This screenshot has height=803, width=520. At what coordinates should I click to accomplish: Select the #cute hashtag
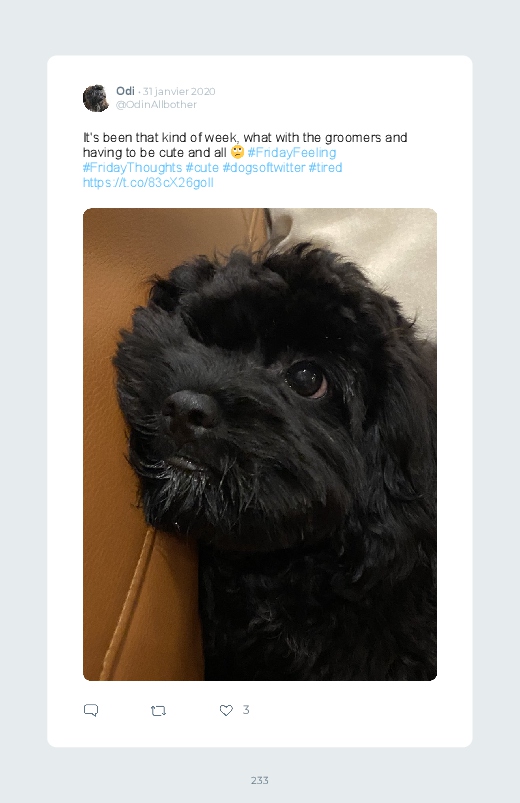click(202, 167)
